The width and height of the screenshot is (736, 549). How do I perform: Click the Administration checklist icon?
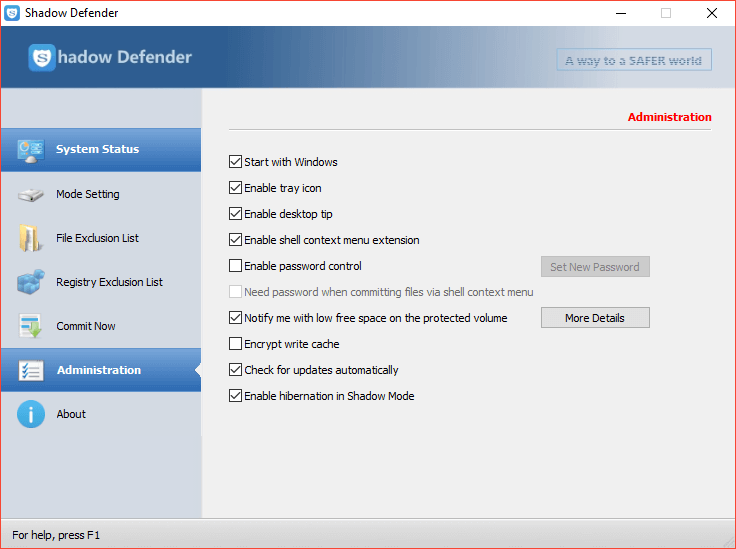click(31, 370)
